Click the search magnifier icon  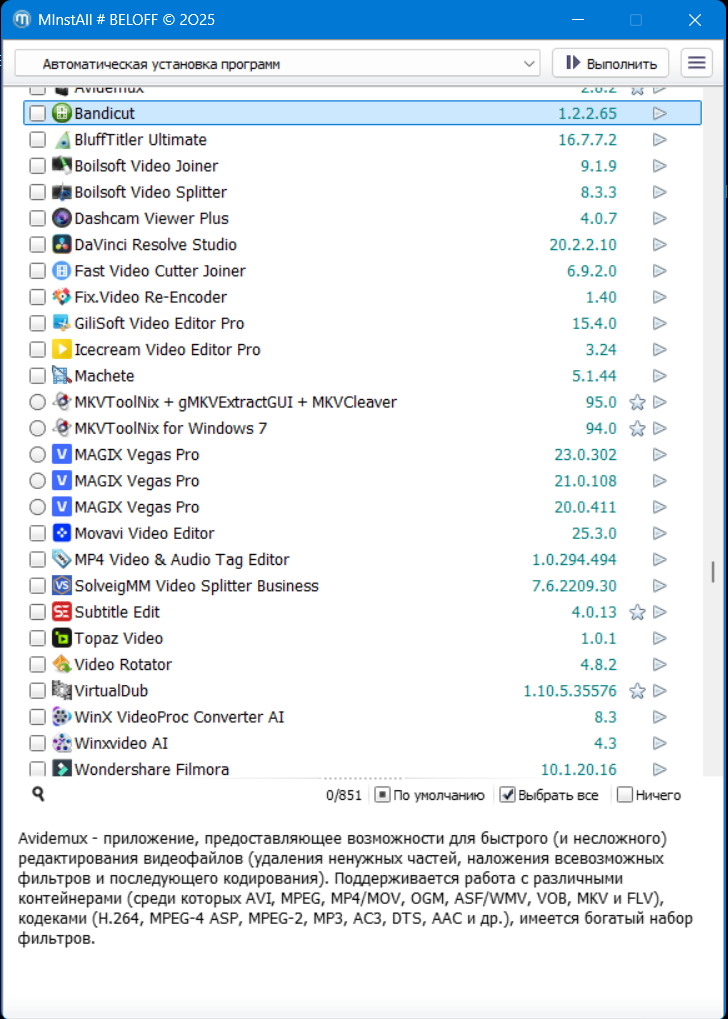click(39, 794)
